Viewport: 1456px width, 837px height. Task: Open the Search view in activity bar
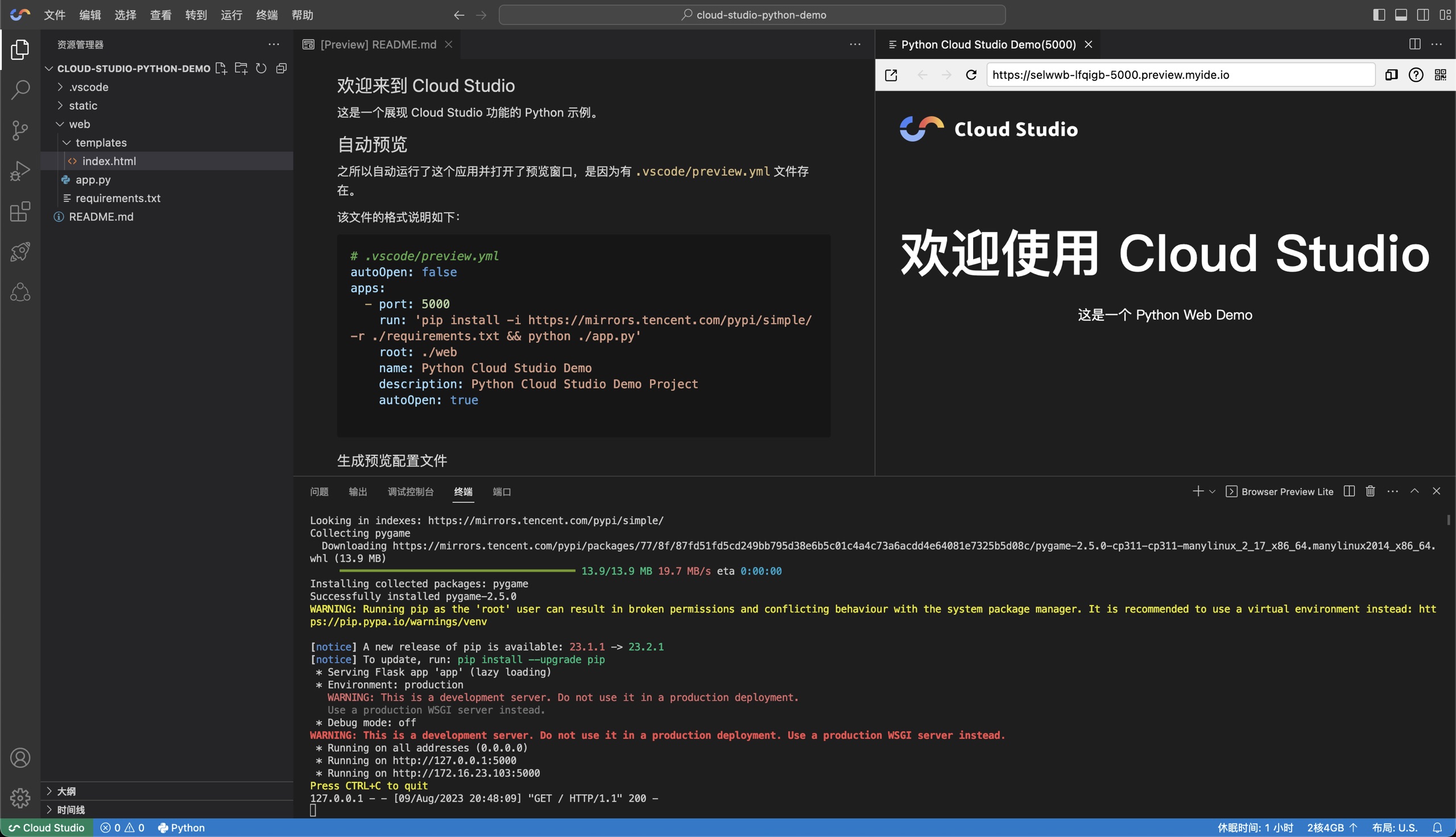click(x=20, y=90)
